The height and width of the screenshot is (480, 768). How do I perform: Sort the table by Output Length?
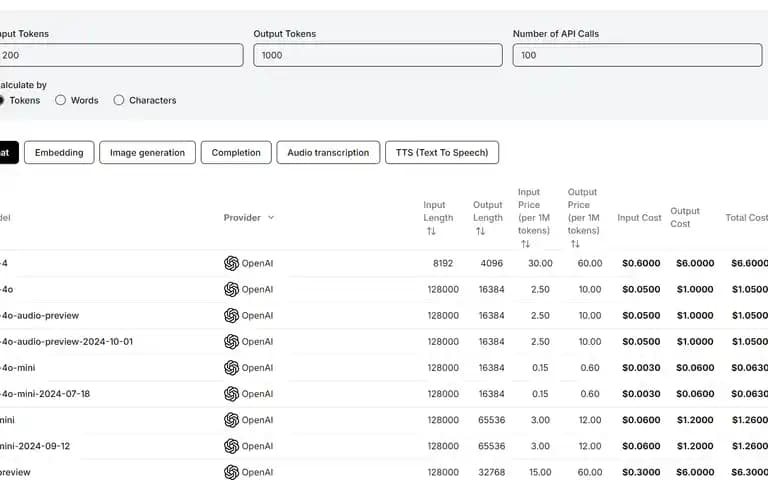tap(480, 231)
